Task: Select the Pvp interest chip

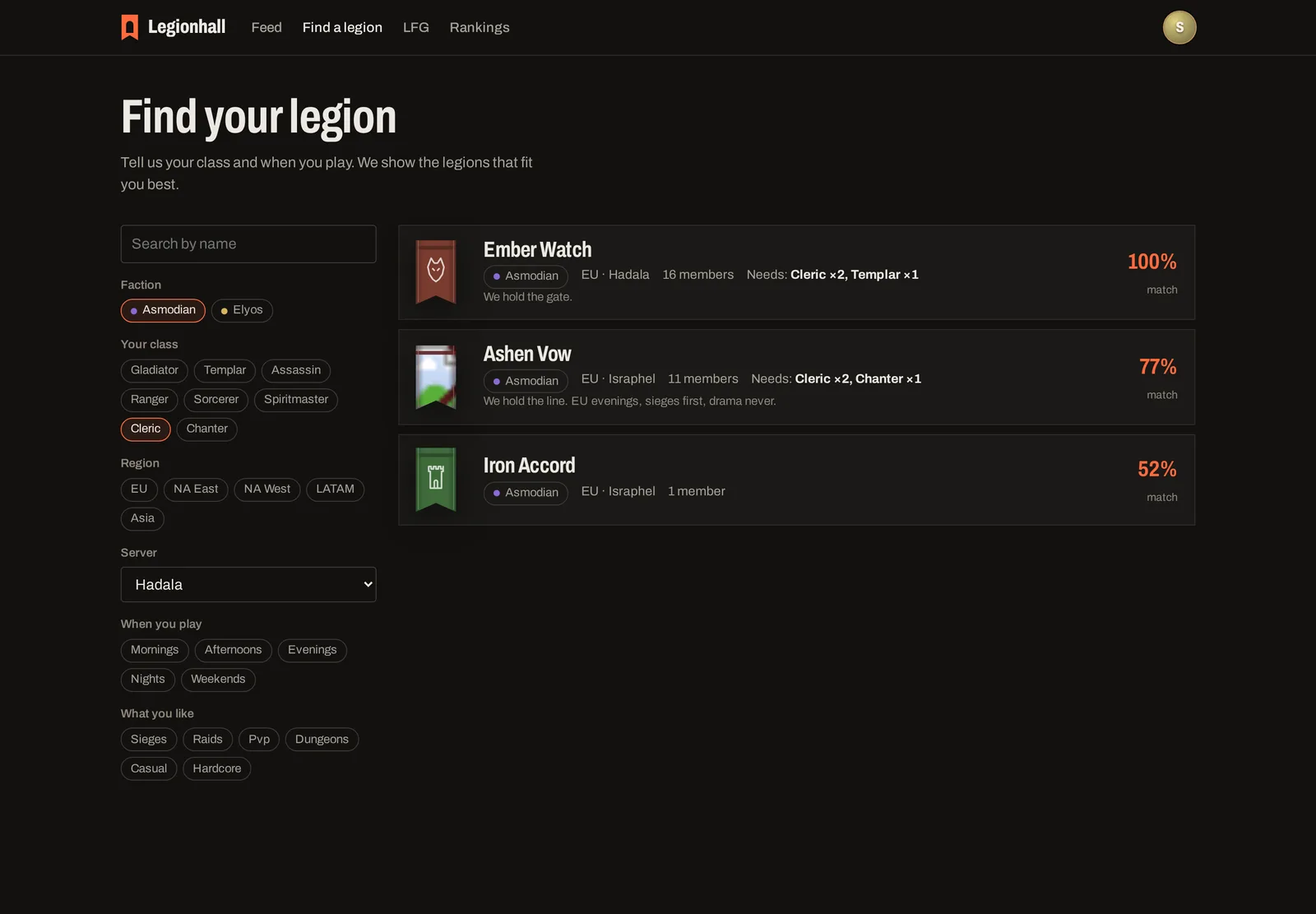Action: click(x=259, y=740)
